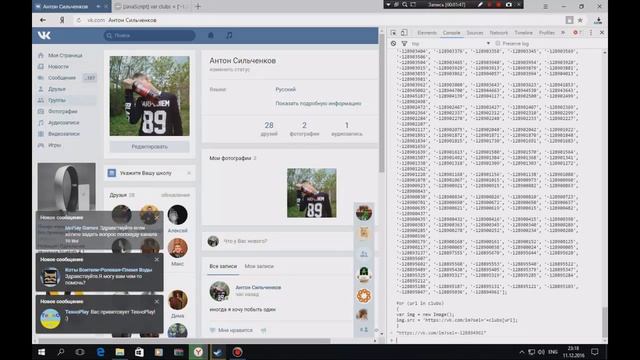Image resolution: width=640 pixels, height=360 pixels.
Task: Clear the console with the clear icon
Action: click(x=393, y=43)
